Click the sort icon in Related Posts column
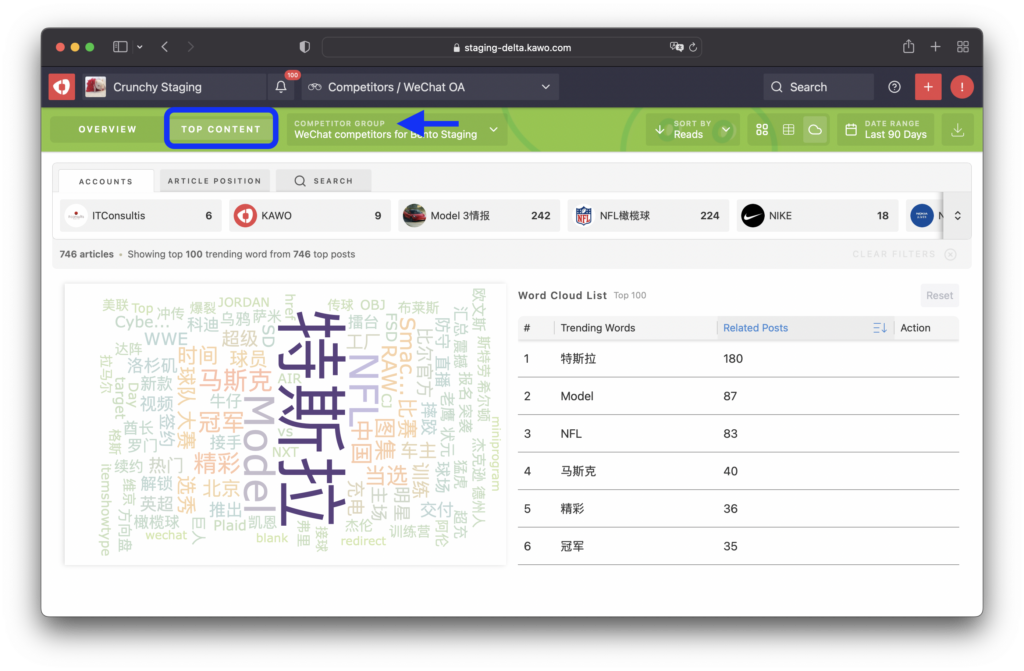The image size is (1024, 671). tap(880, 328)
